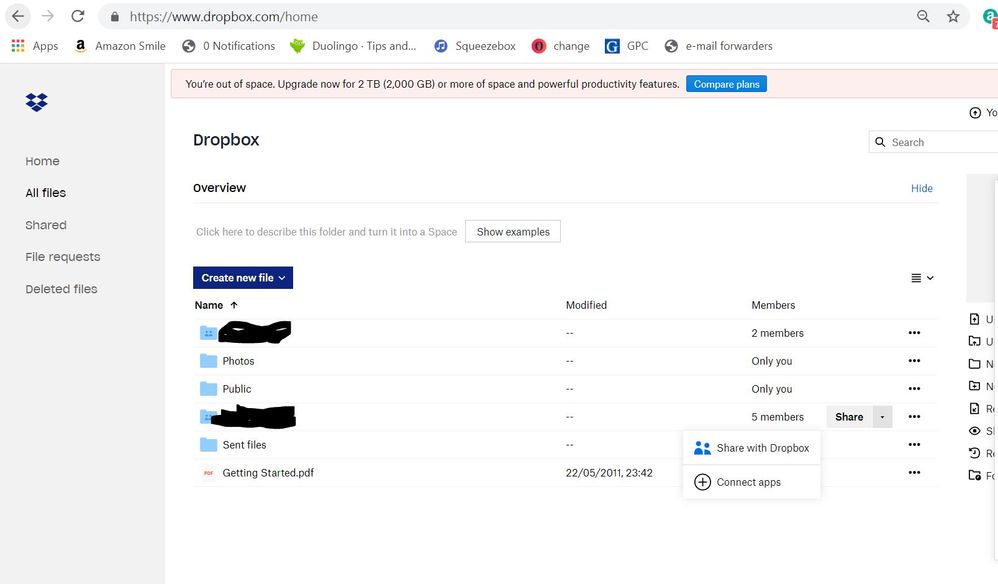Open Deleted files in the sidebar
998x584 pixels.
[62, 289]
